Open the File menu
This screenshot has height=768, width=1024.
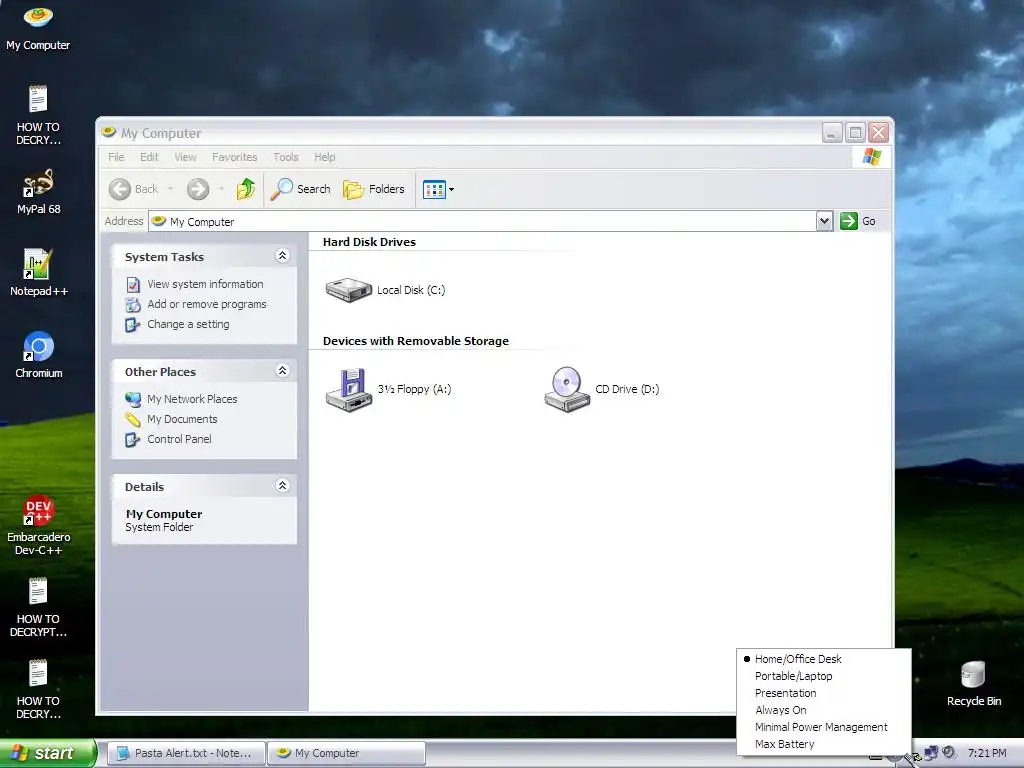pyautogui.click(x=116, y=157)
